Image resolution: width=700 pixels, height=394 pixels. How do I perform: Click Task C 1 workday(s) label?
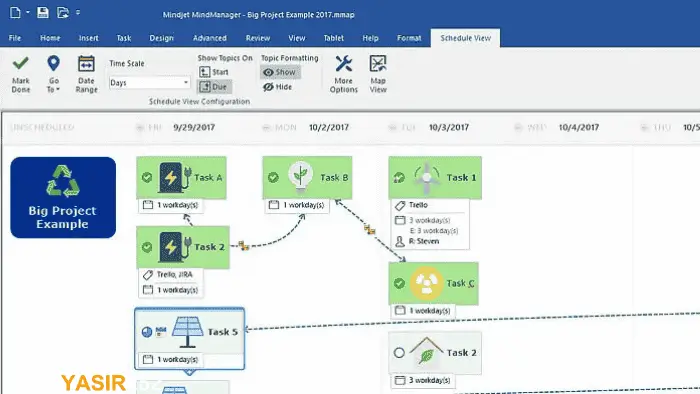[430, 311]
